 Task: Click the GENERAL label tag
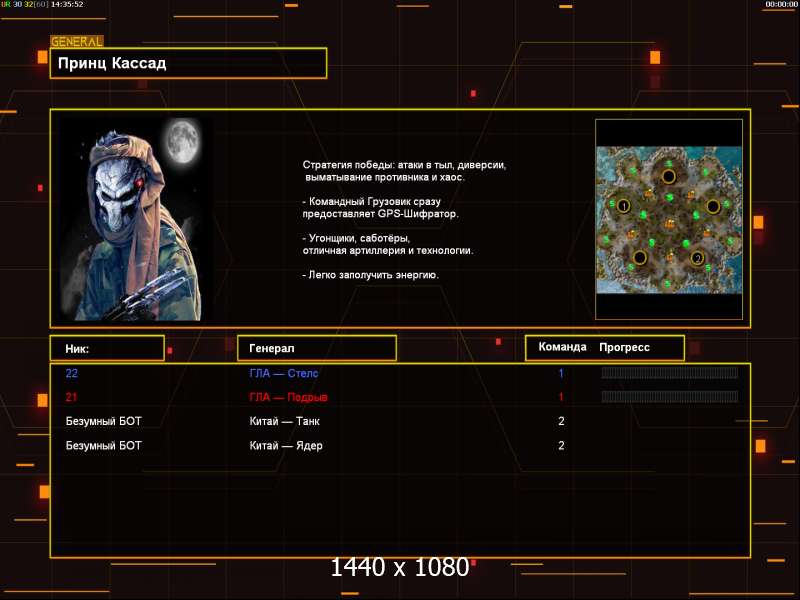[x=77, y=41]
